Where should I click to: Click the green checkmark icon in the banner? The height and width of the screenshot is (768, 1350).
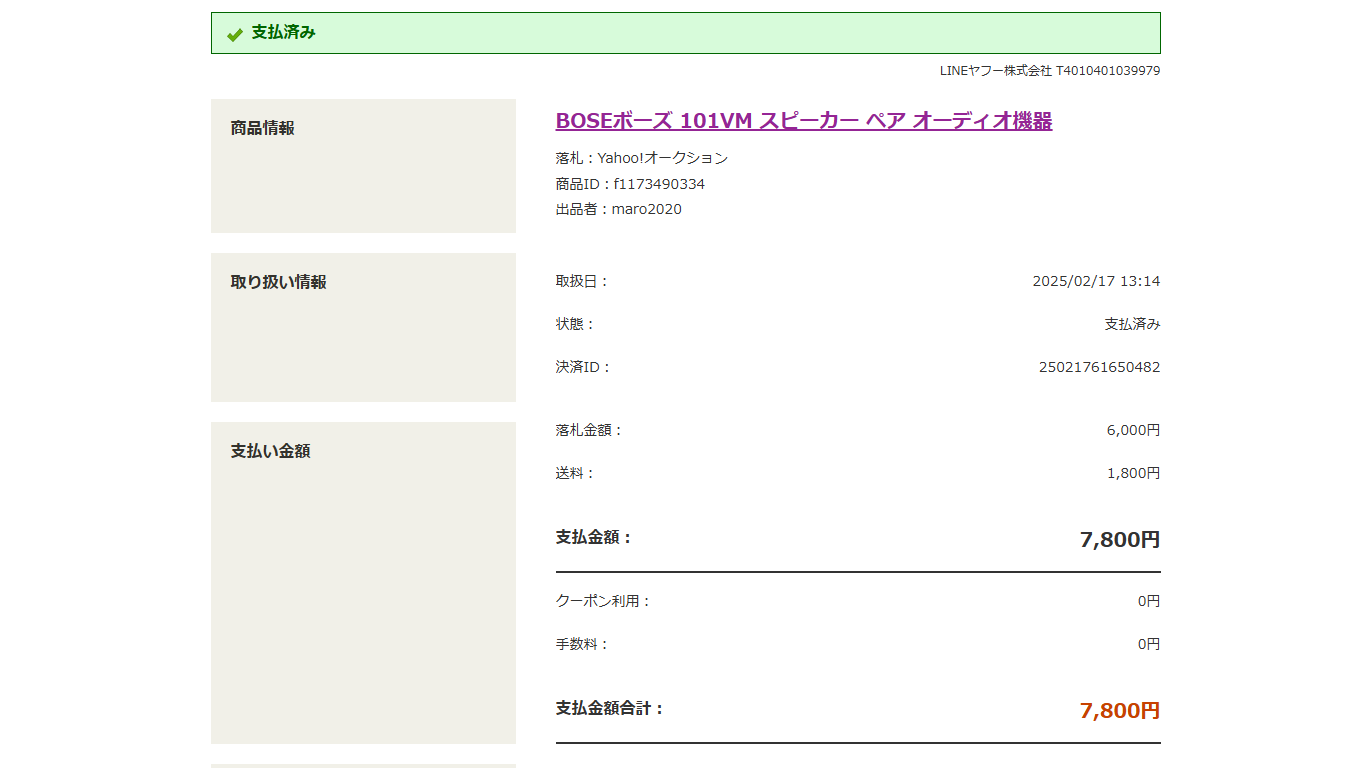coord(235,34)
